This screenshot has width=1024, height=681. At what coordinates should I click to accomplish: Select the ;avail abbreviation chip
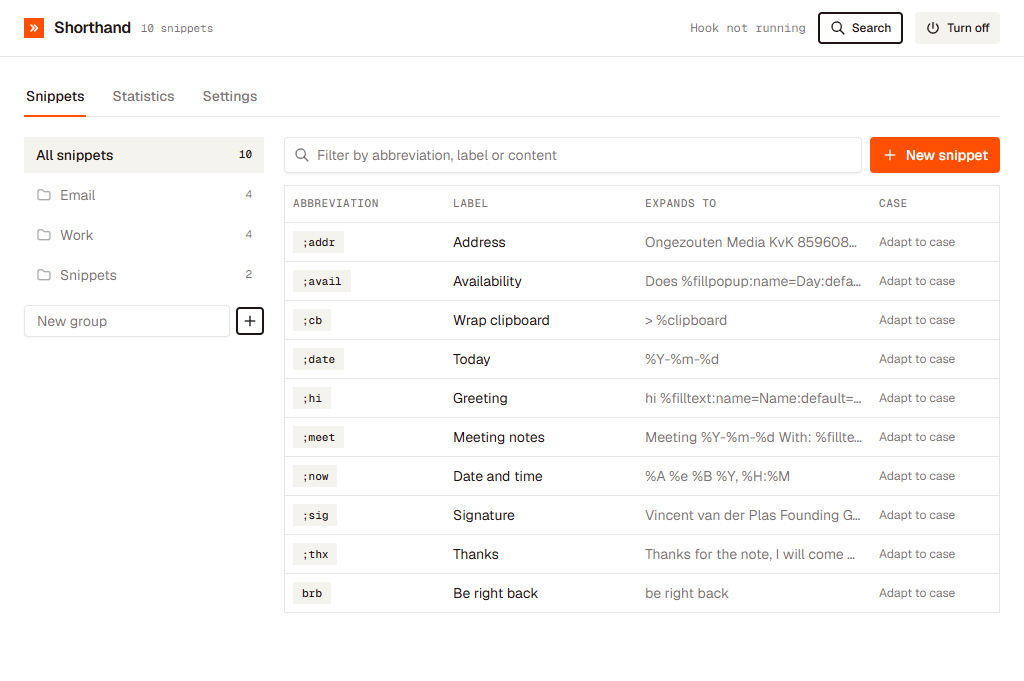pyautogui.click(x=322, y=281)
